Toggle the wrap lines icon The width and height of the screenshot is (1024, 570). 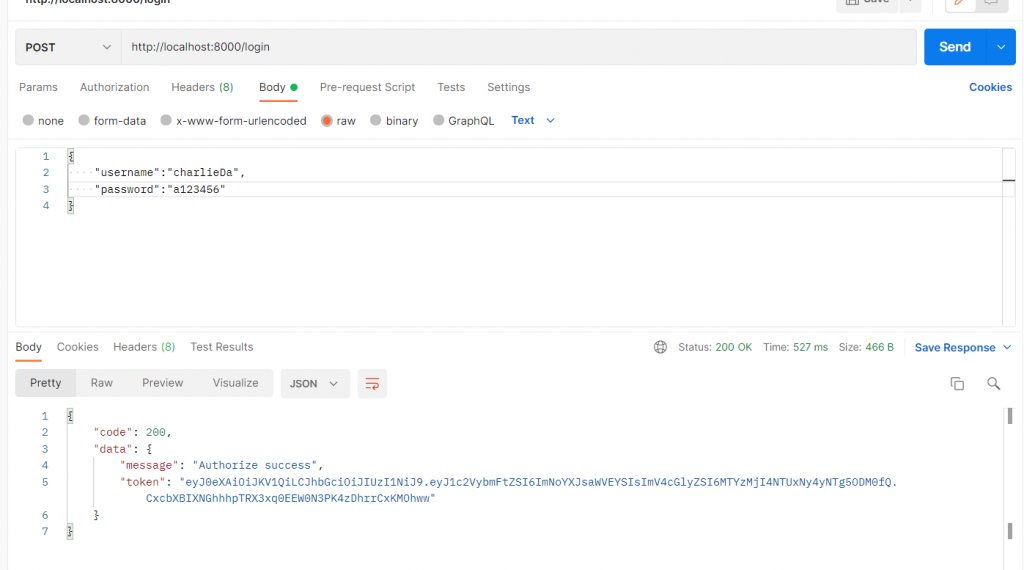(372, 384)
